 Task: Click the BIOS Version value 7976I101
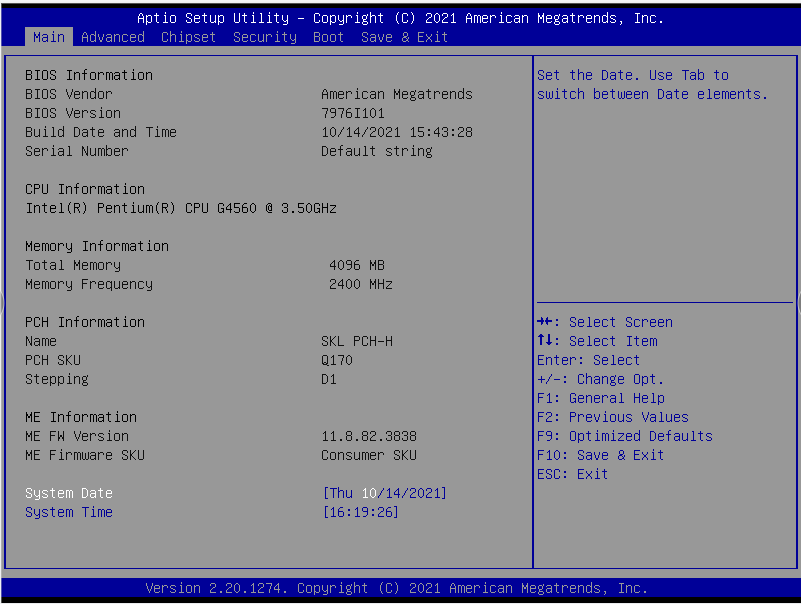pyautogui.click(x=352, y=113)
